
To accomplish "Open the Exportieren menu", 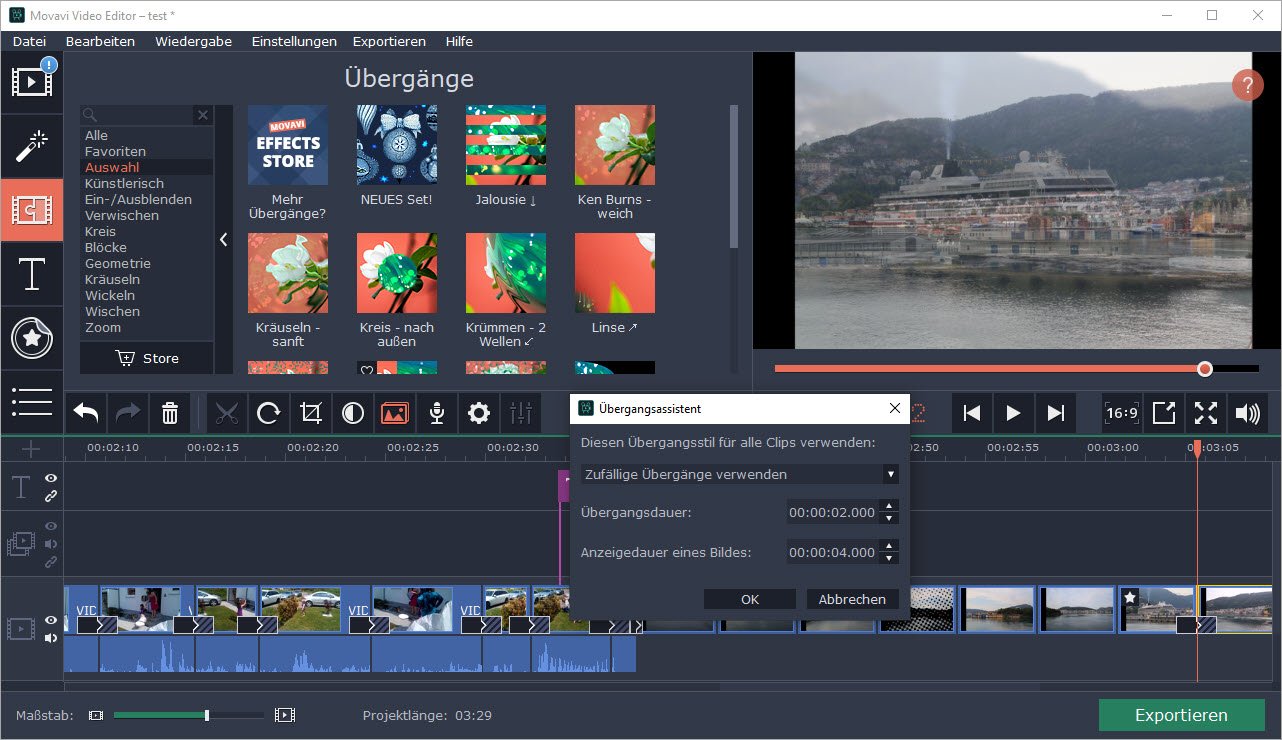I will click(389, 41).
